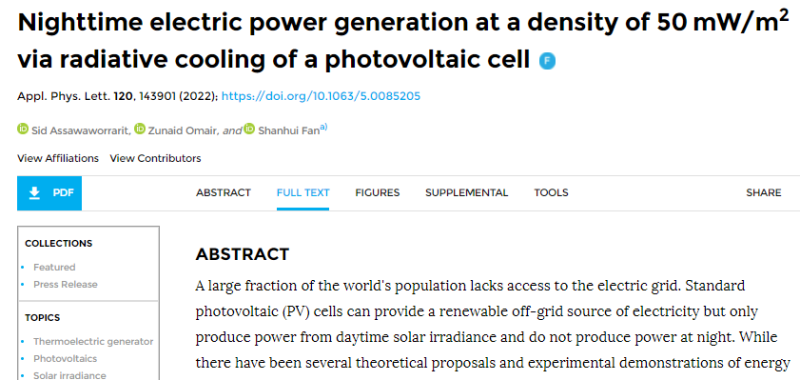Open the Solar irradiance topic link

(70, 375)
